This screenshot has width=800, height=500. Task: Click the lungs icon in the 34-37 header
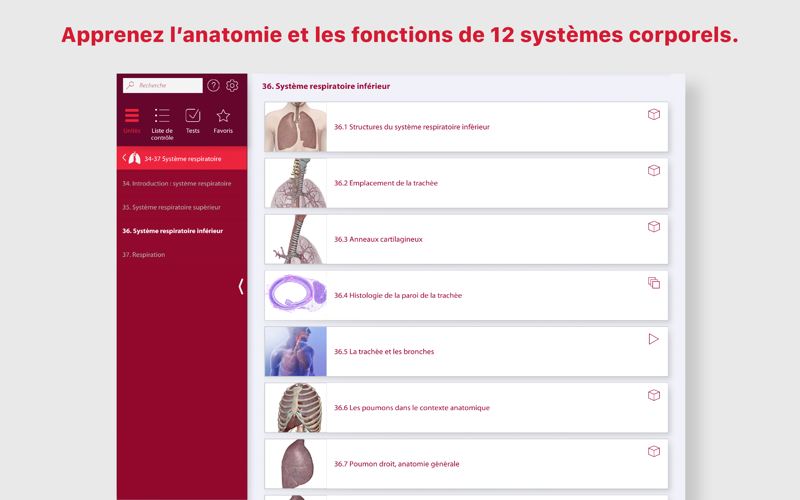(x=135, y=158)
